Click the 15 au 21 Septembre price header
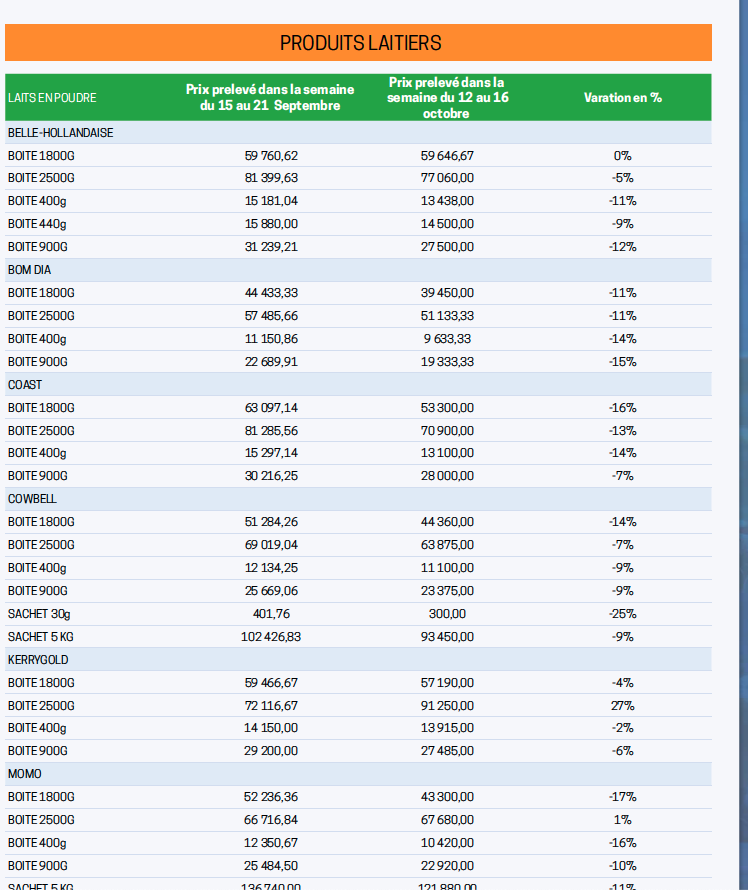 (x=270, y=98)
